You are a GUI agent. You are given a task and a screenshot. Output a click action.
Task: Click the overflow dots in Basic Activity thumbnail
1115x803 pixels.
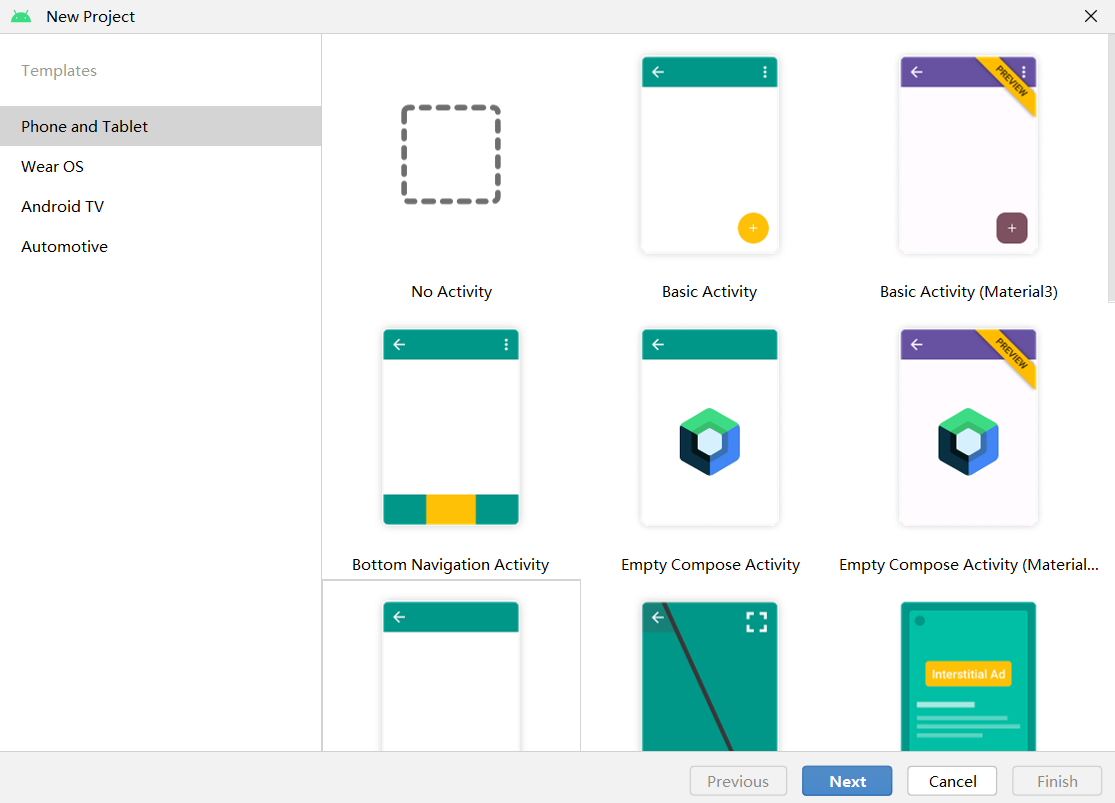click(764, 72)
